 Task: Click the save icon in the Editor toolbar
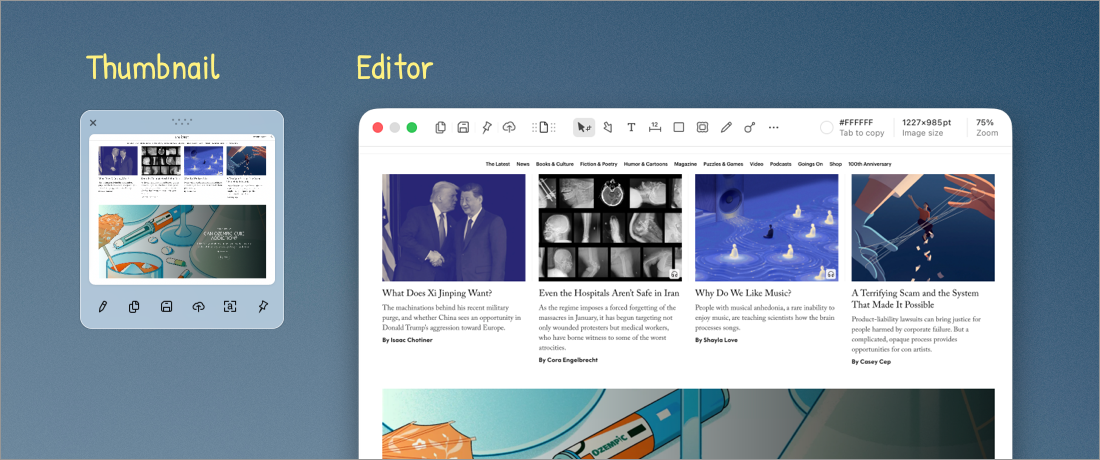coord(463,127)
